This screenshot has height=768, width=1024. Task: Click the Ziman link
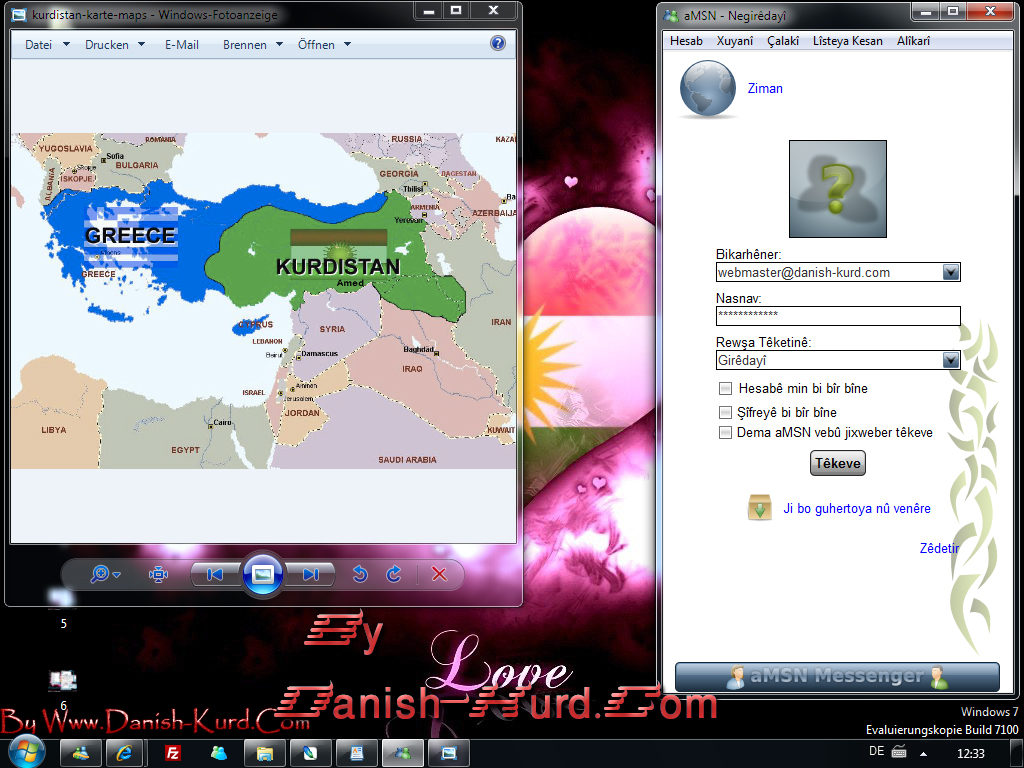pos(765,89)
